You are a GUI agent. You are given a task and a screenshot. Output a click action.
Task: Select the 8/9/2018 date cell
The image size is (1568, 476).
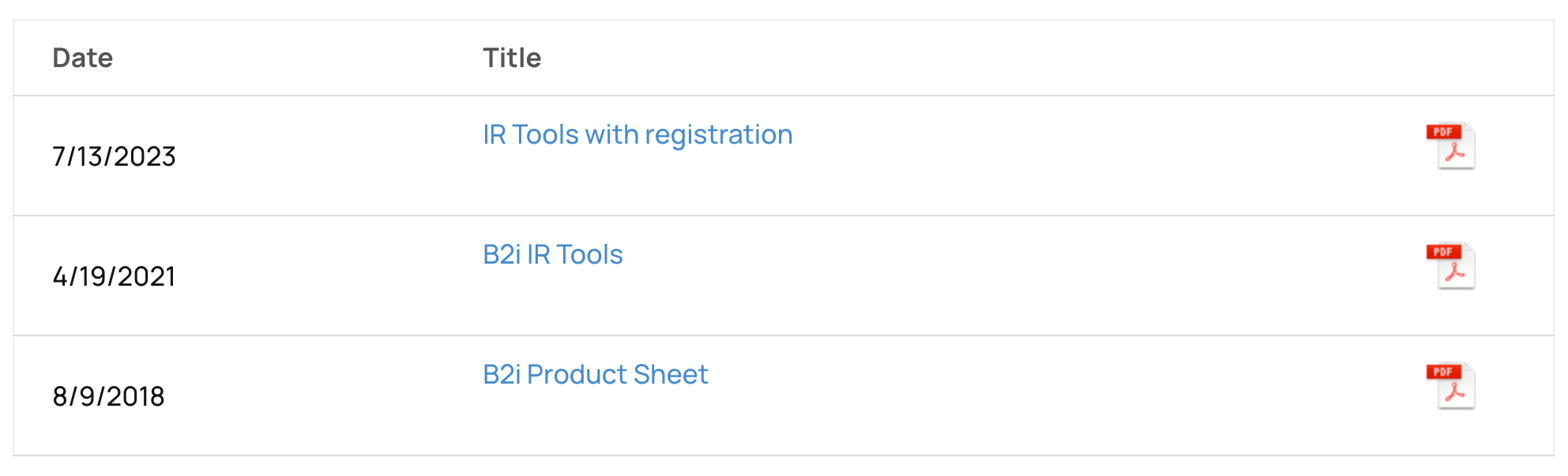108,396
